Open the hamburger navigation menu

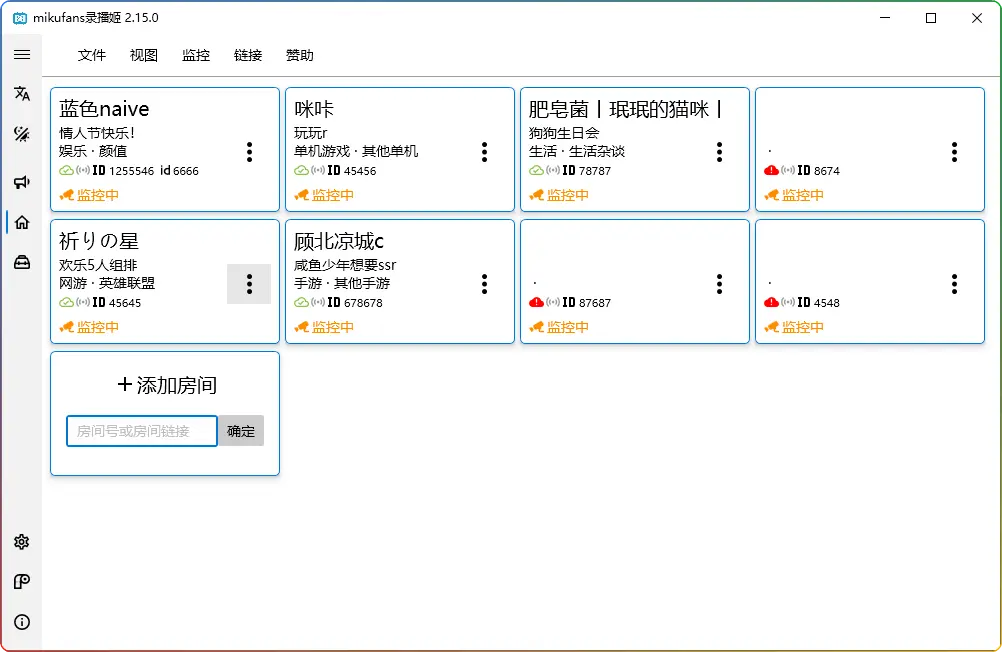[x=22, y=55]
